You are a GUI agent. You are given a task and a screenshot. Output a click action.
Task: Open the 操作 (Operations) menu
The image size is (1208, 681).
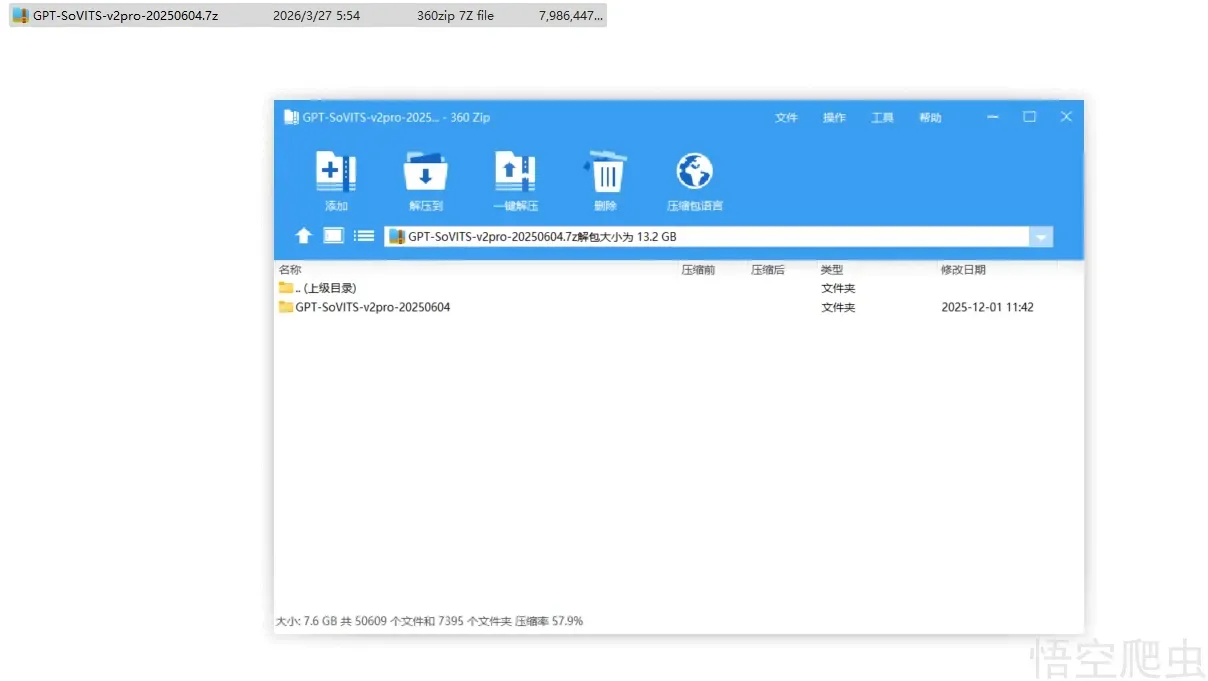[x=834, y=118]
